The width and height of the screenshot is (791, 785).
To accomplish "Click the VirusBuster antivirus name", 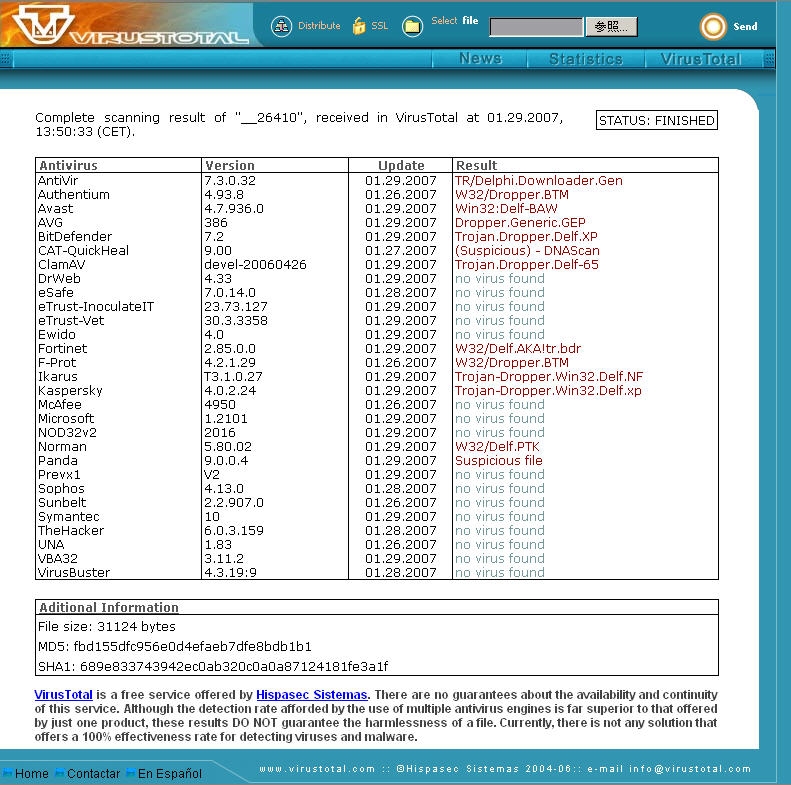I will 74,573.
